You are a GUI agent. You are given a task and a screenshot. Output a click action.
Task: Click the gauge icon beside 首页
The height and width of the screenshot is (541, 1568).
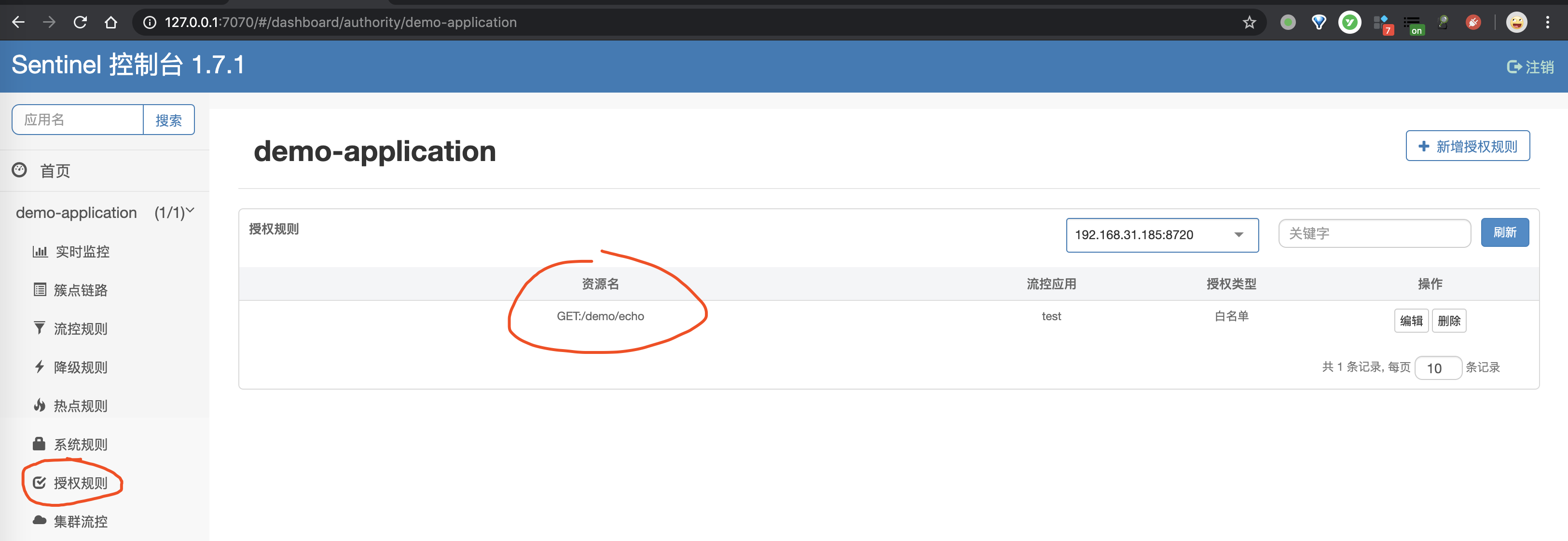tap(19, 170)
